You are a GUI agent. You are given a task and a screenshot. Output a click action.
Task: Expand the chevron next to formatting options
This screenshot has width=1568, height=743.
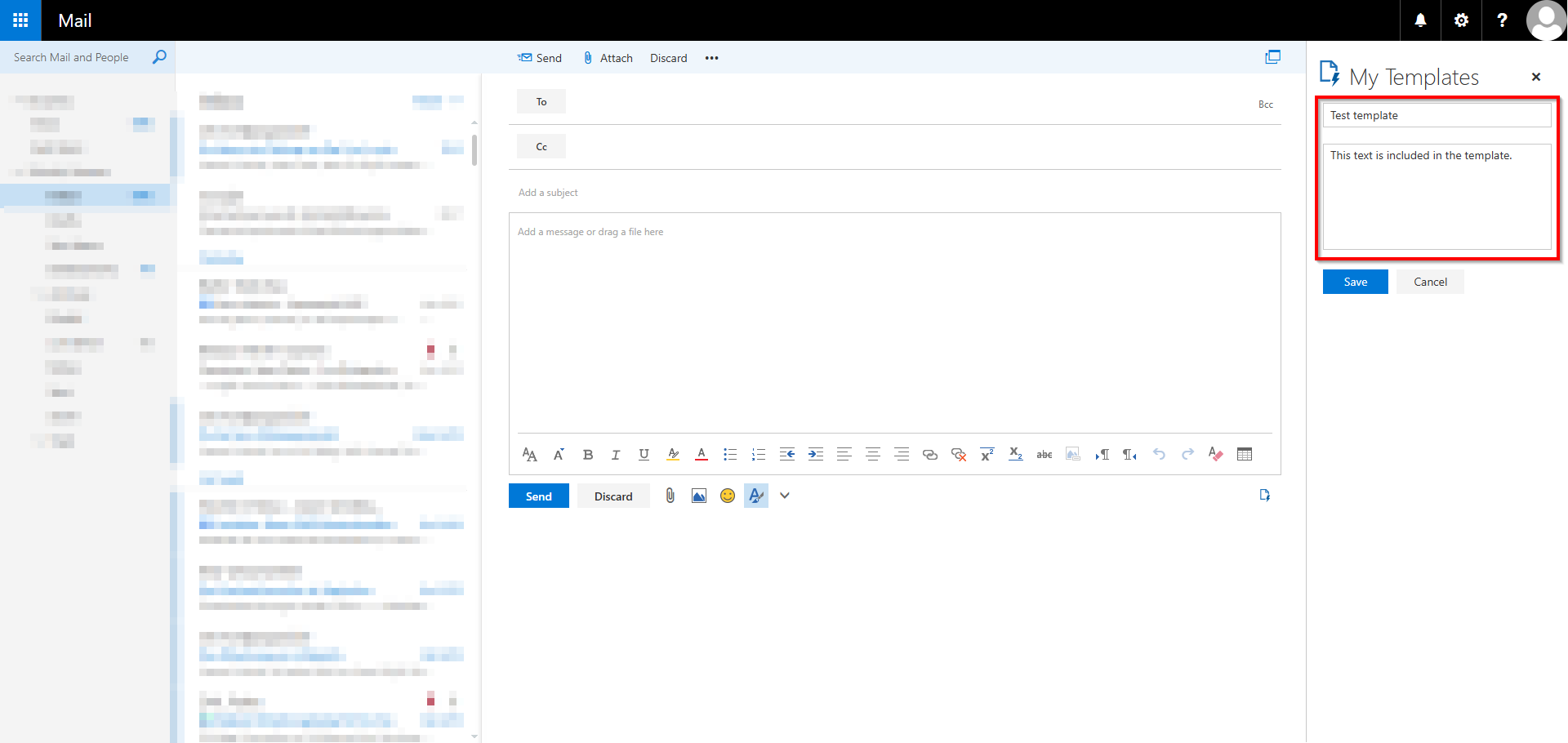(x=784, y=495)
